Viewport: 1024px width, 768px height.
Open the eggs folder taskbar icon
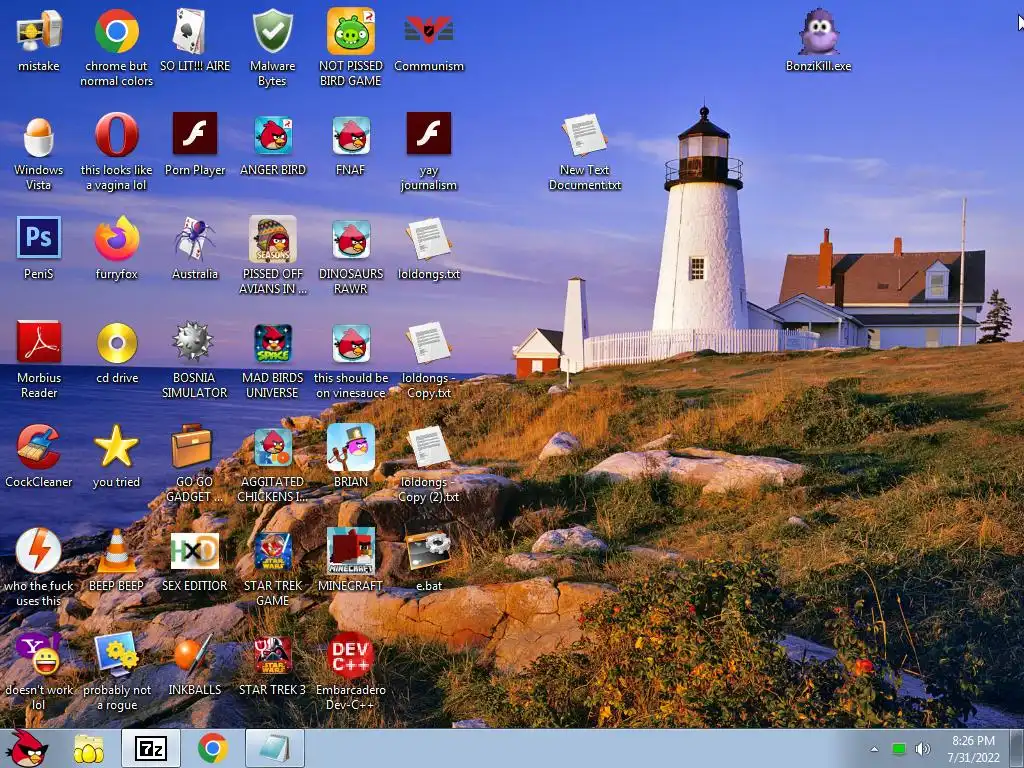(89, 748)
